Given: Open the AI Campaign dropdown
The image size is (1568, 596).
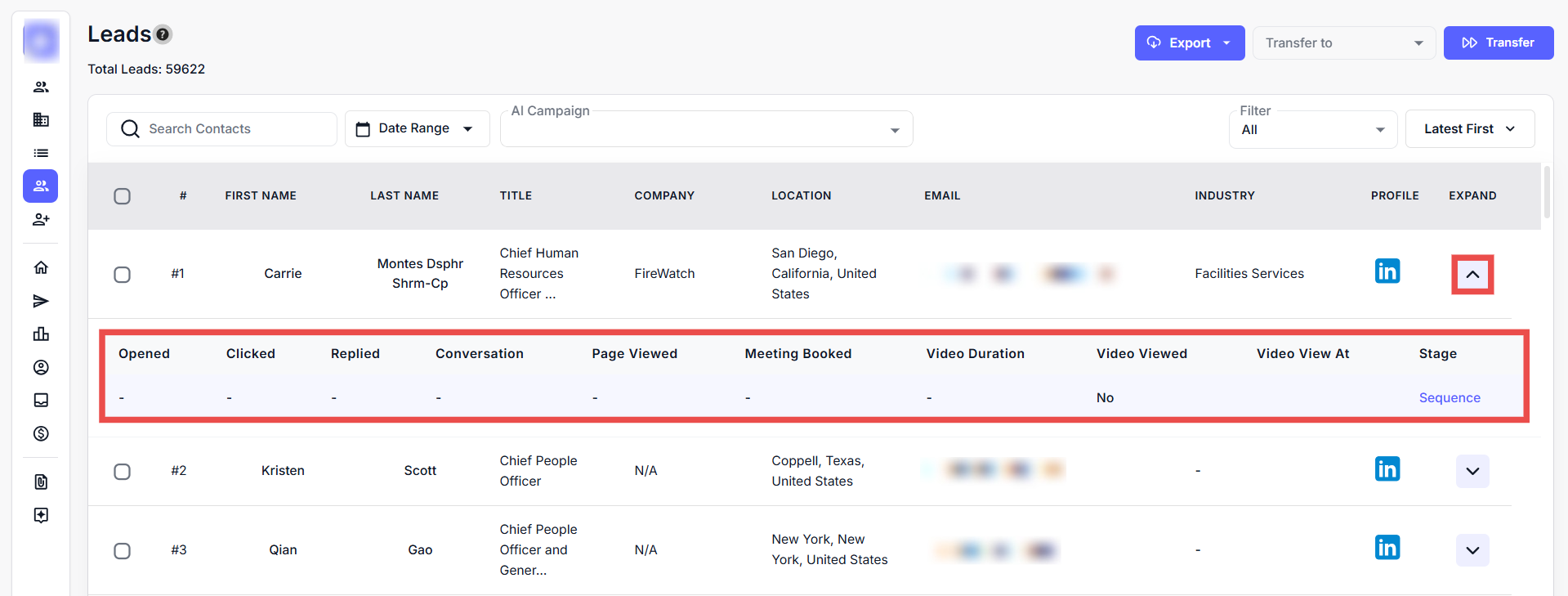Looking at the screenshot, I should coord(706,130).
